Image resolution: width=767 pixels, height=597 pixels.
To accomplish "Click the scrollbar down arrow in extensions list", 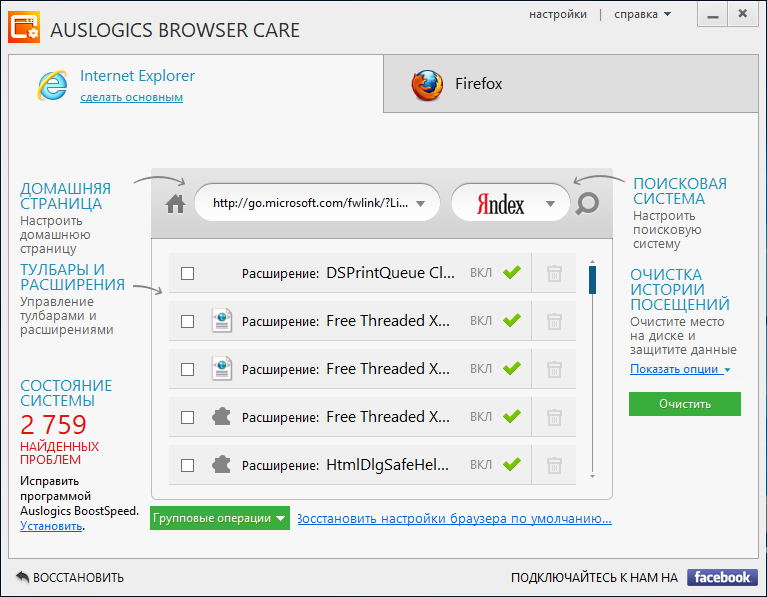I will click(592, 476).
